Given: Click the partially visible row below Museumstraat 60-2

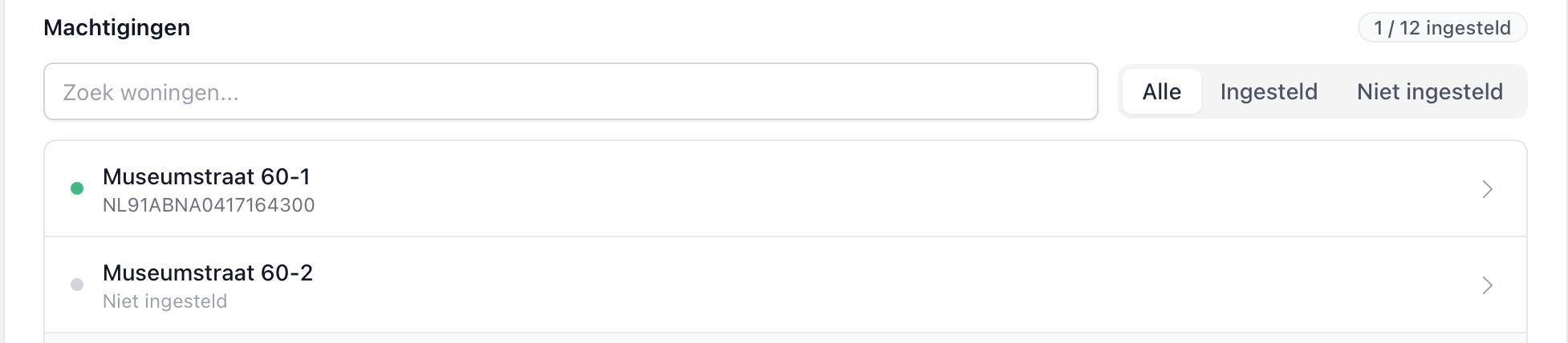Looking at the screenshot, I should pos(785,338).
